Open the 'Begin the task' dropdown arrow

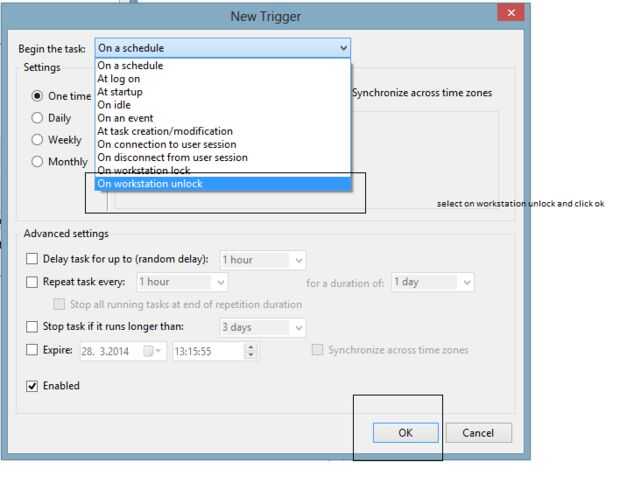[343, 48]
